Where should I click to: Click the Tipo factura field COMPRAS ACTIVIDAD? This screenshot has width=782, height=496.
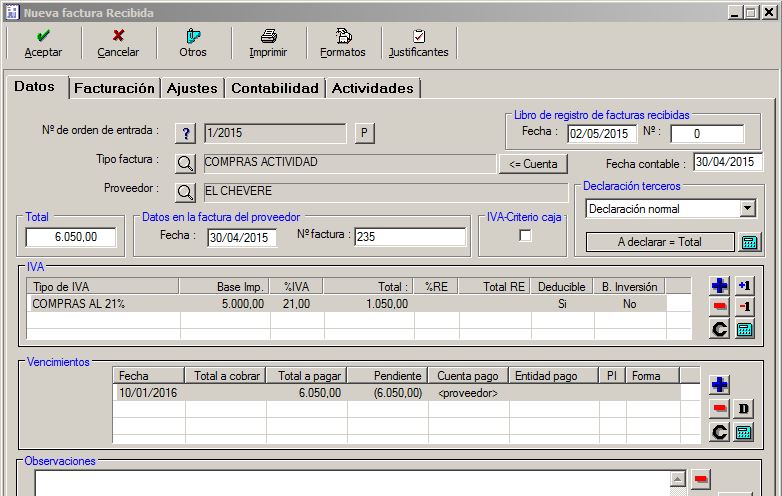click(x=350, y=163)
